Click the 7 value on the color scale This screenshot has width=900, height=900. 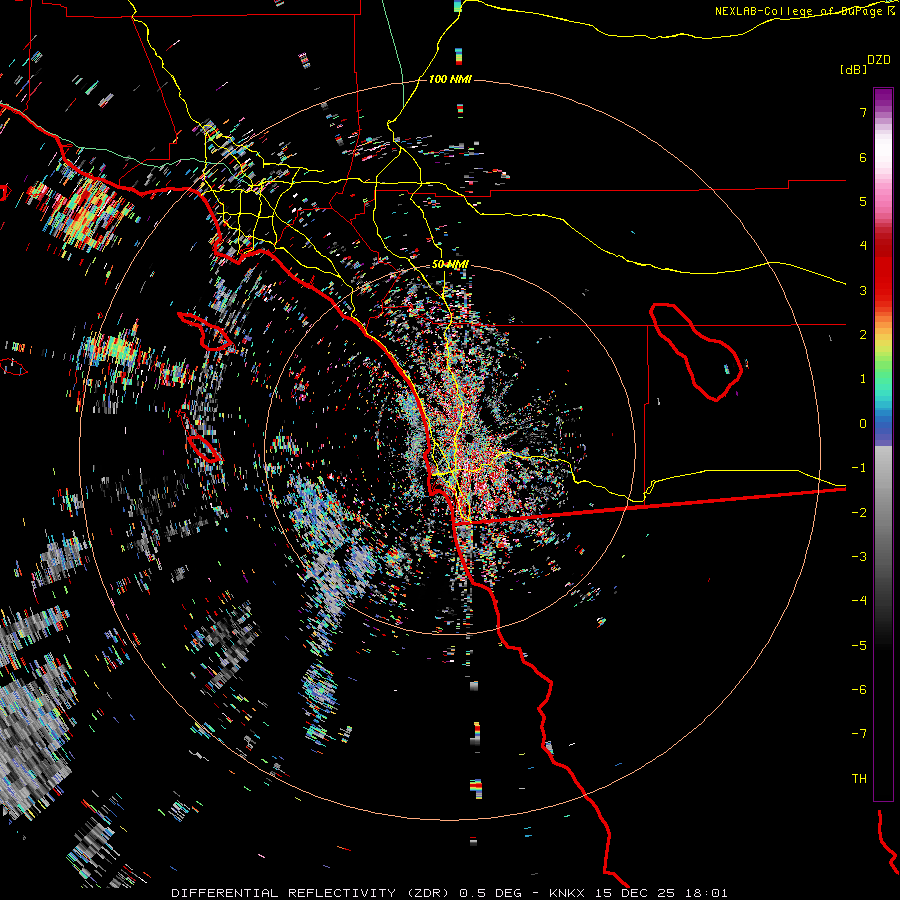click(863, 112)
